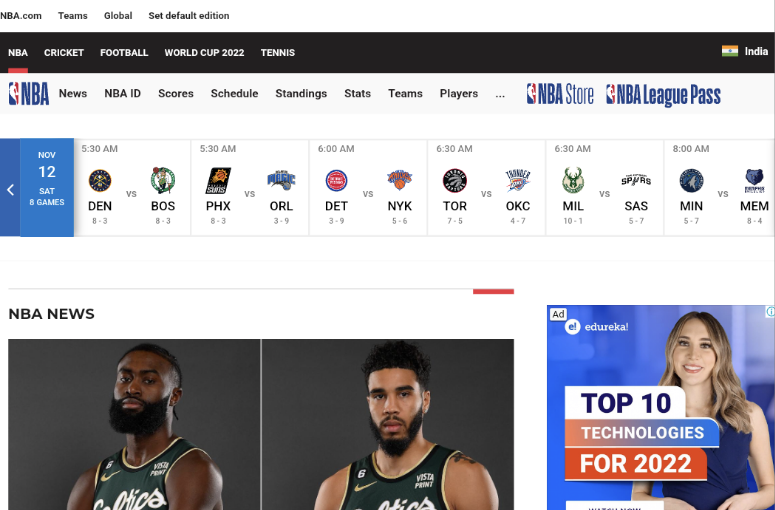775x510 pixels.
Task: Open the NBA Store logo link
Action: coord(560,94)
